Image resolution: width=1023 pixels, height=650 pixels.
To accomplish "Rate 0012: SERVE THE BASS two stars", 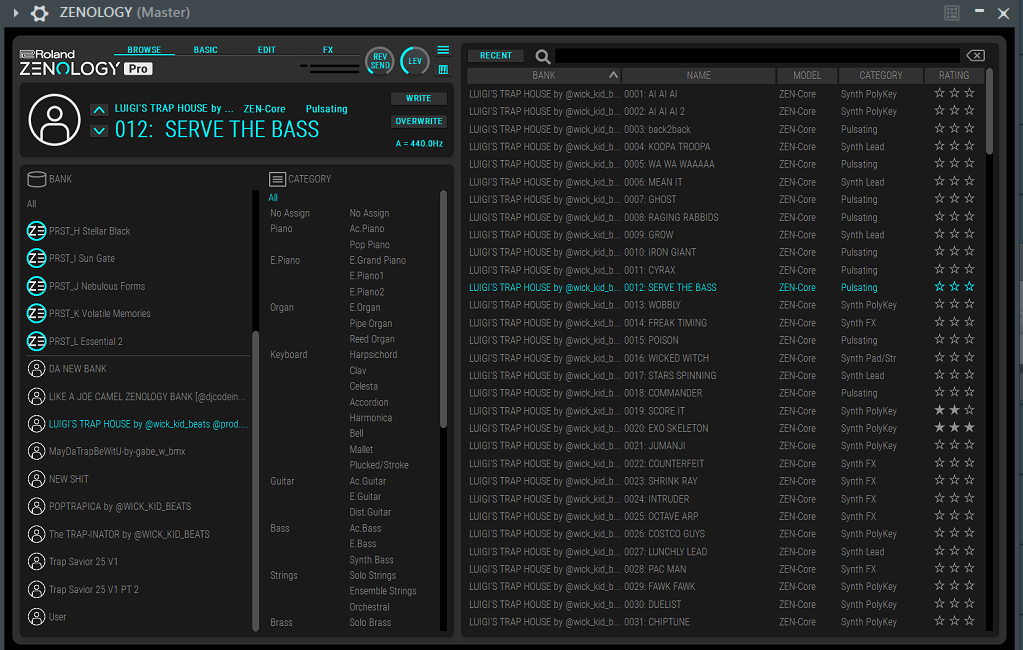I will pyautogui.click(x=954, y=287).
